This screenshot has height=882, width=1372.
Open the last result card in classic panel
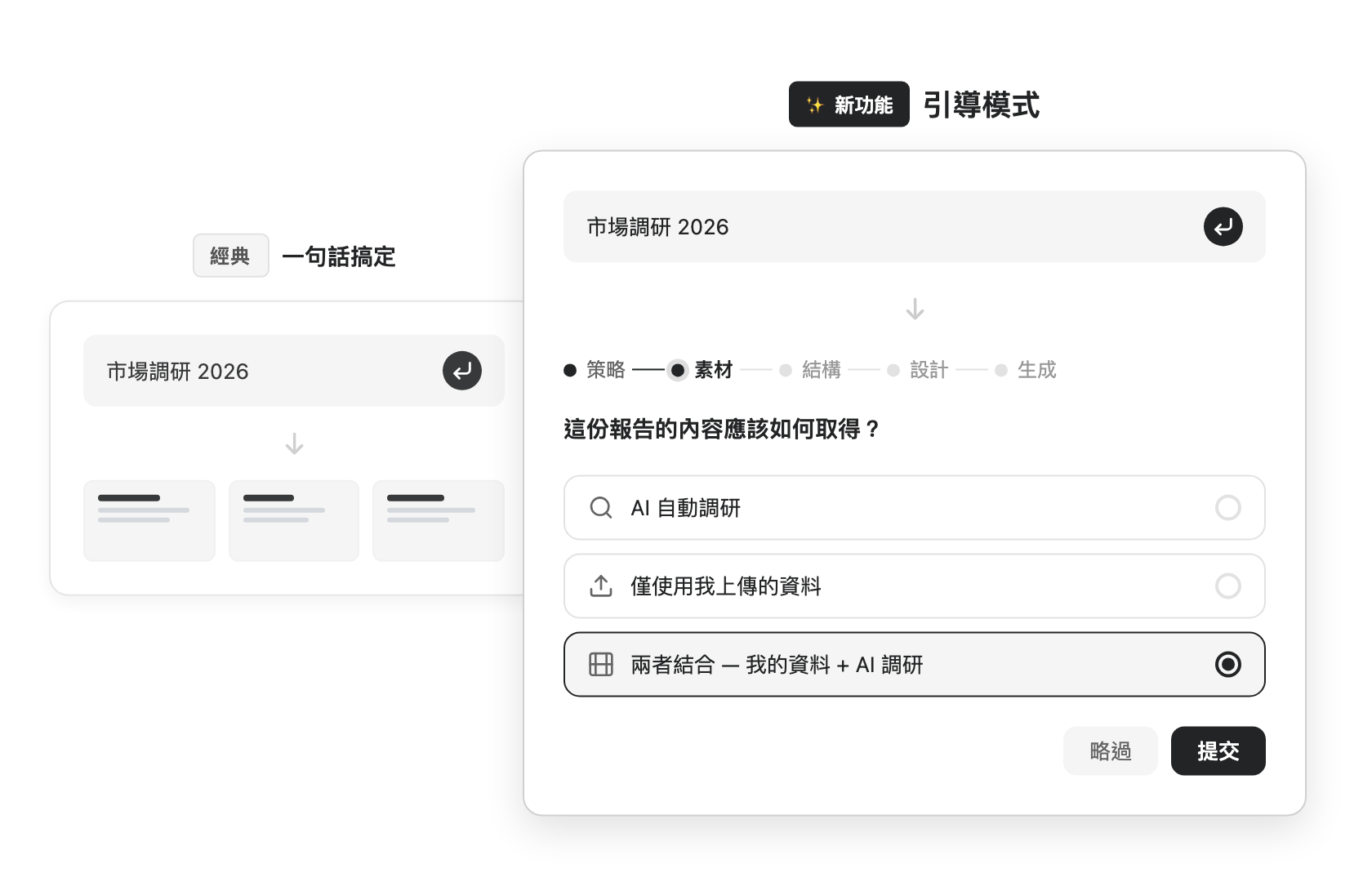439,521
